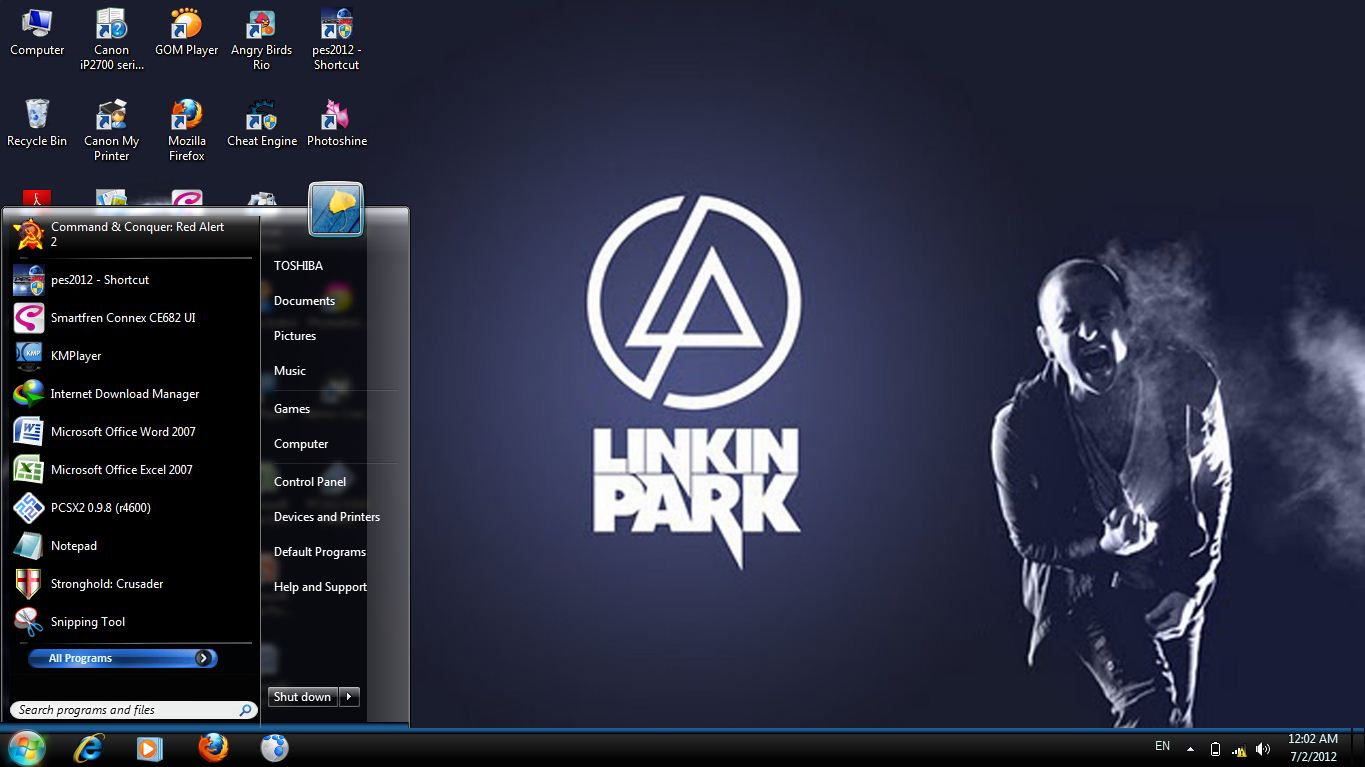Open media player from taskbar
The height and width of the screenshot is (767, 1365).
click(150, 748)
